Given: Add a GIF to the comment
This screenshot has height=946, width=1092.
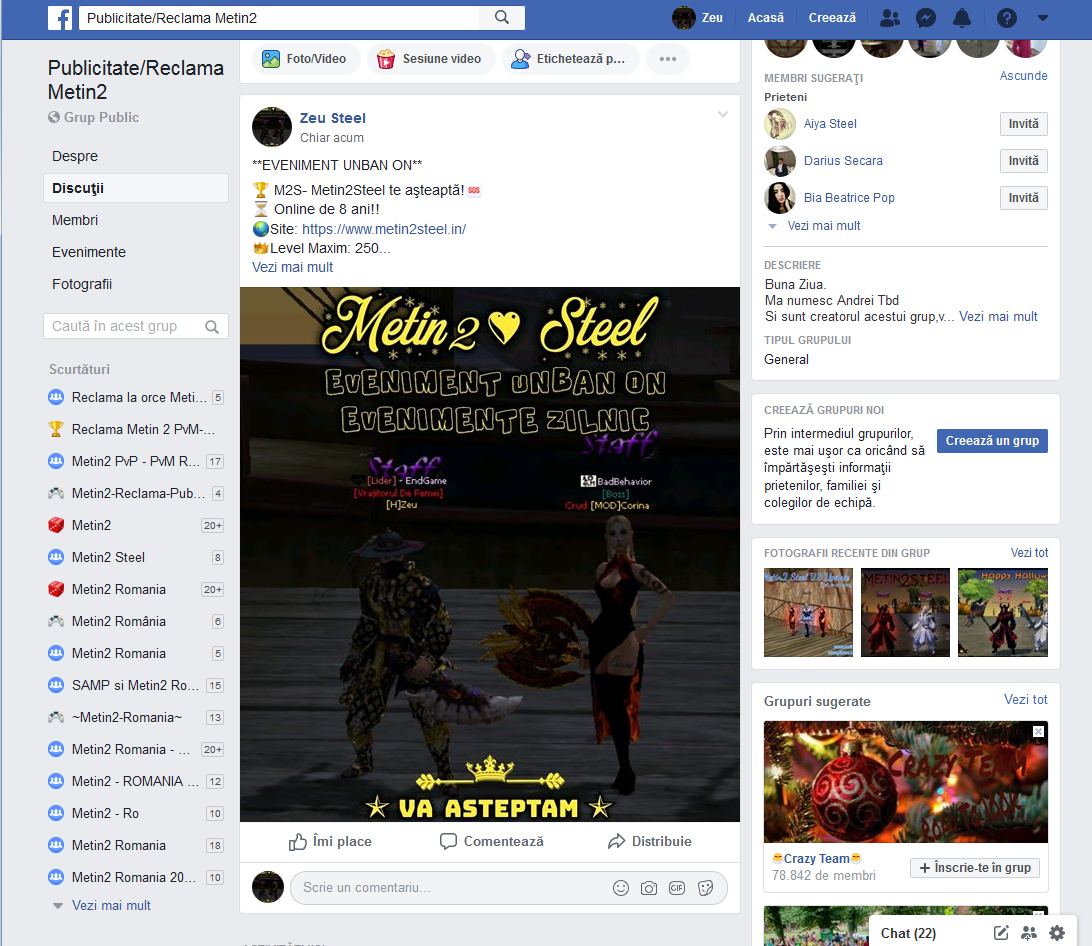Looking at the screenshot, I should (x=677, y=888).
